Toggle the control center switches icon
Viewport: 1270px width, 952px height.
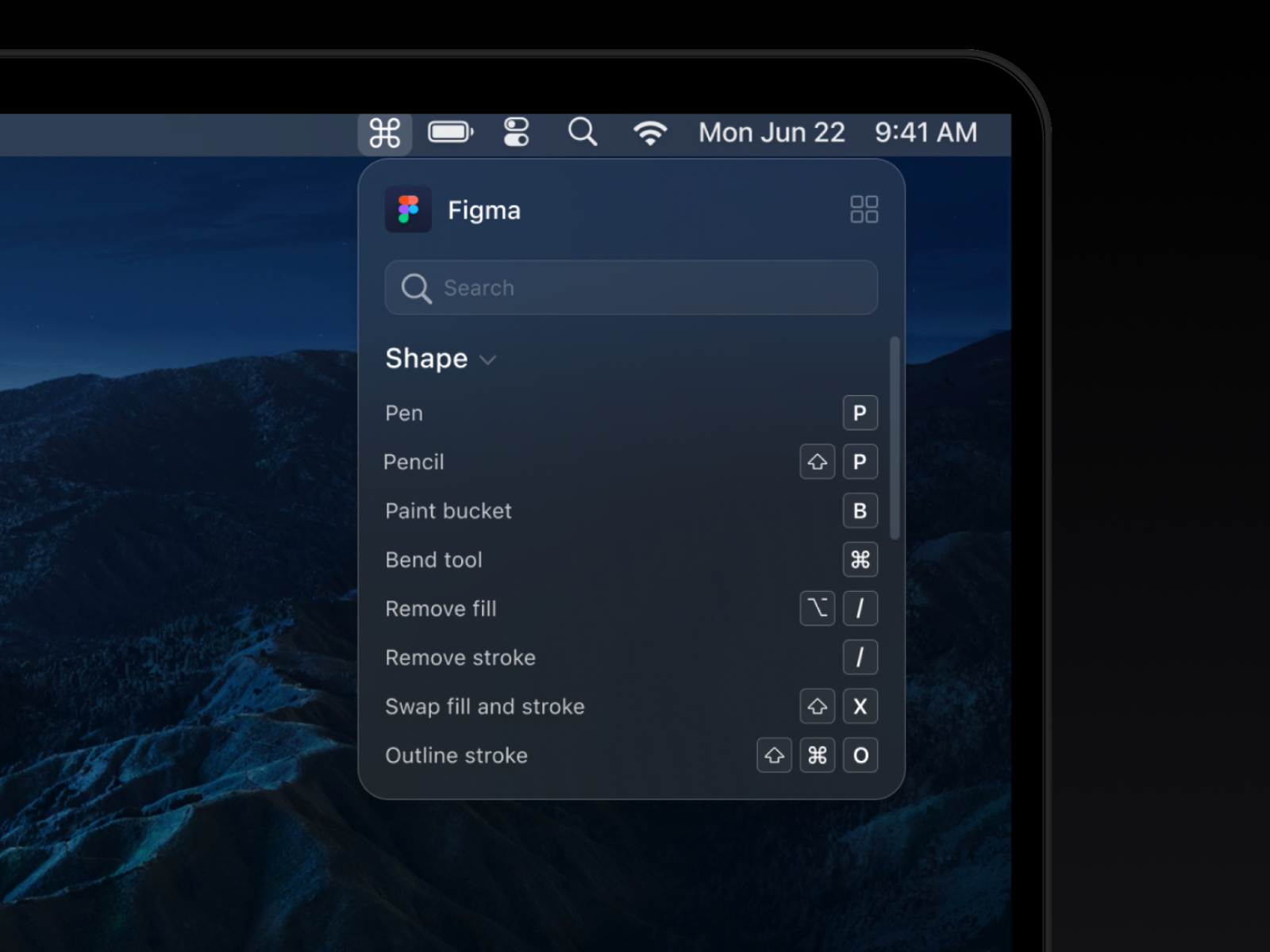pos(515,132)
